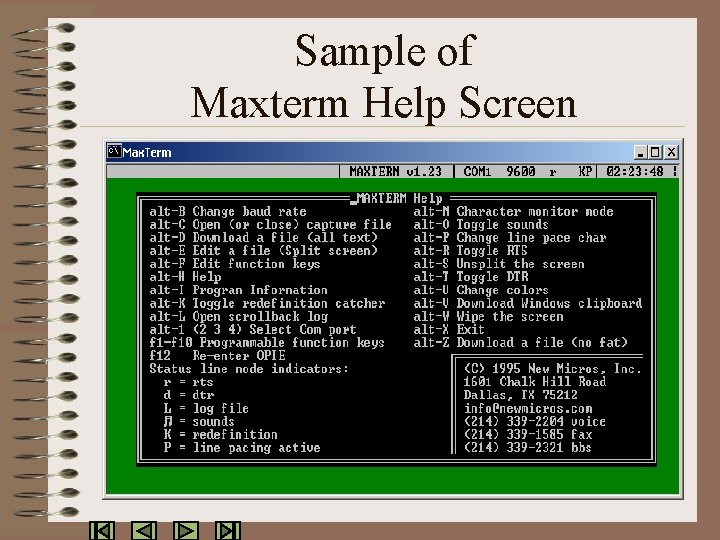Click 'alt-C Open (or close) capture file'
720x540 pixels.
click(x=270, y=225)
